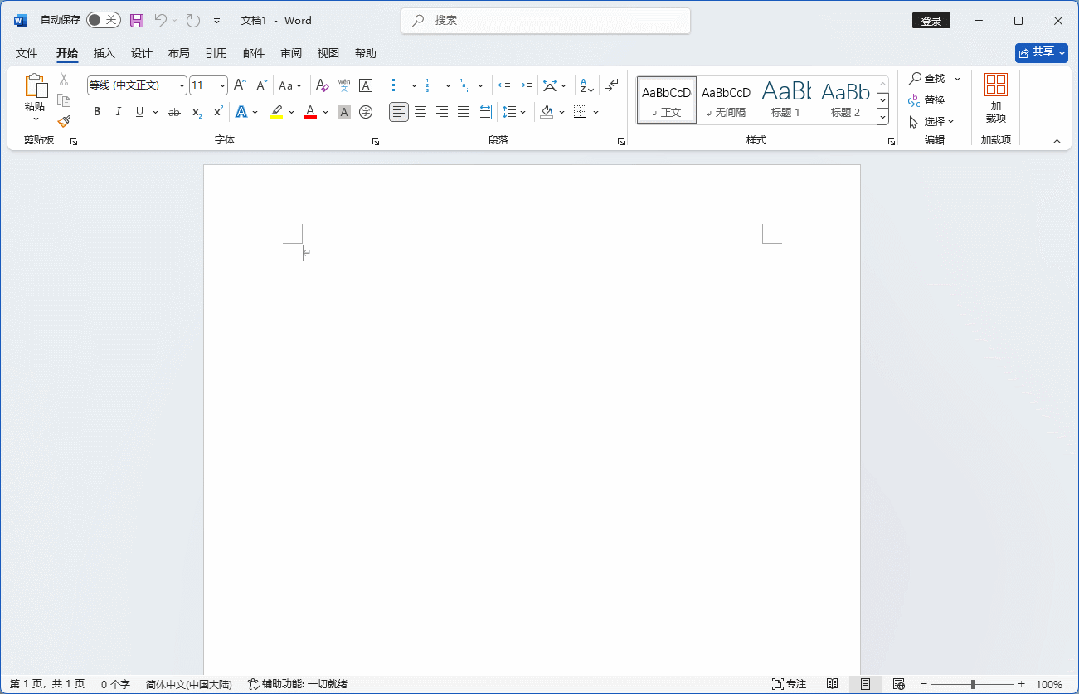Click the Paste clipboard icon

click(x=36, y=86)
